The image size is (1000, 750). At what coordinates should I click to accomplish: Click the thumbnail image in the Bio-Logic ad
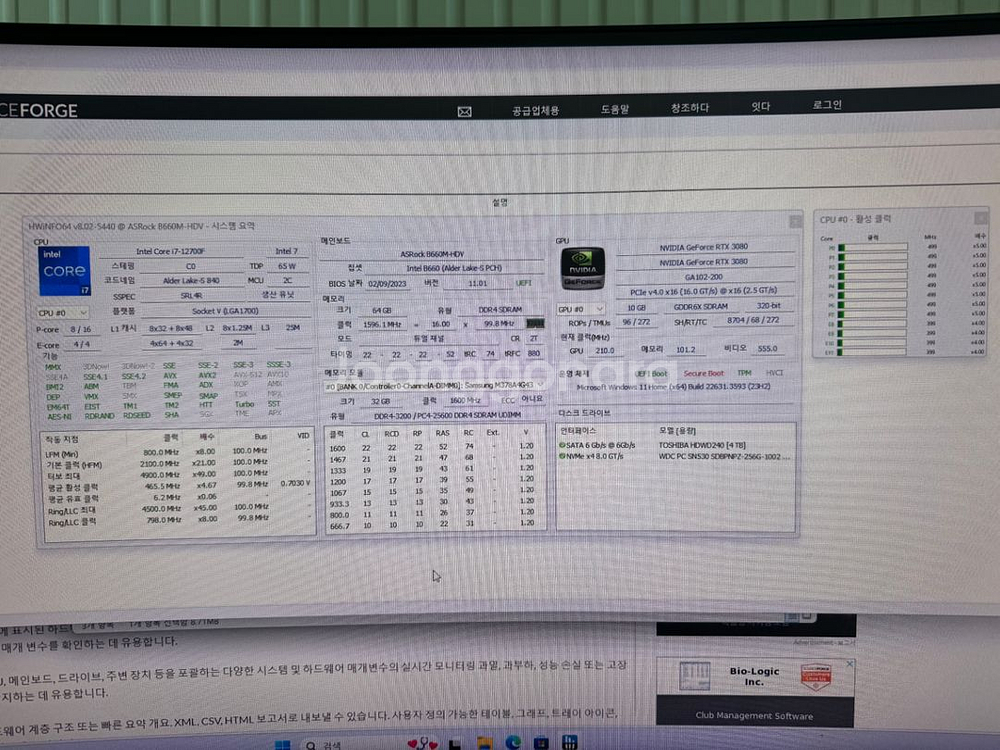695,677
